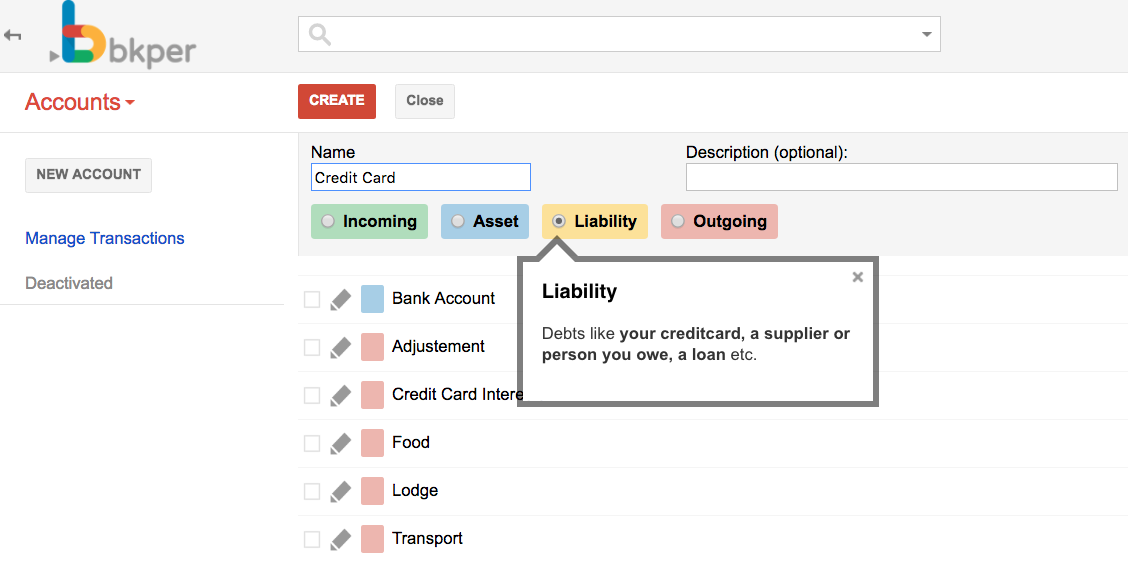Open Manage Transactions

(104, 238)
